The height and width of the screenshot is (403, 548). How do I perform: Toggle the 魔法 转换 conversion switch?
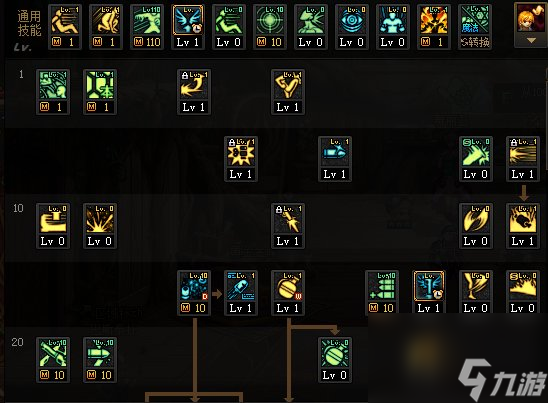474,27
